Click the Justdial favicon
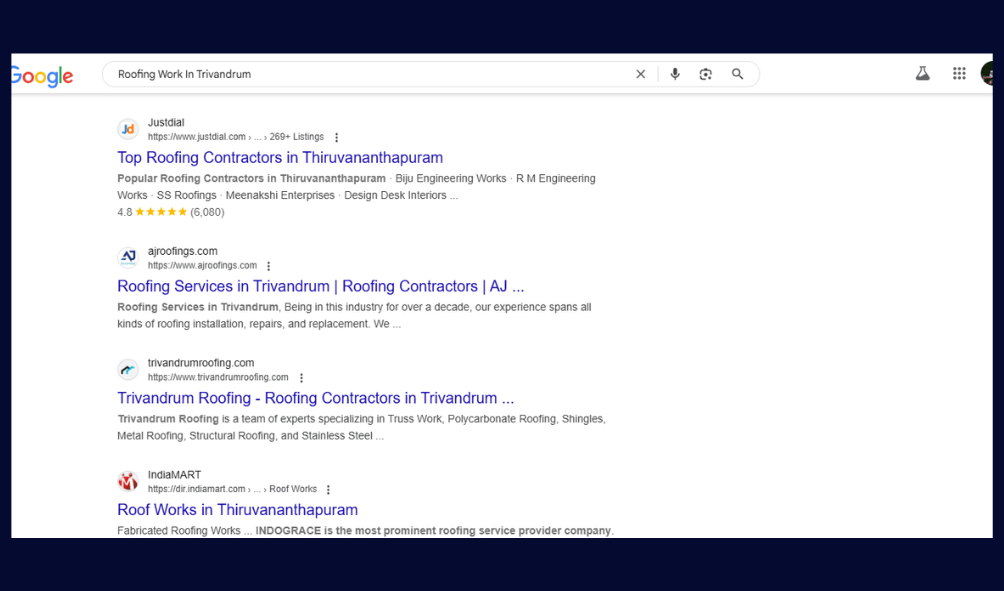Screen dimensions: 1004x591 pos(128,129)
